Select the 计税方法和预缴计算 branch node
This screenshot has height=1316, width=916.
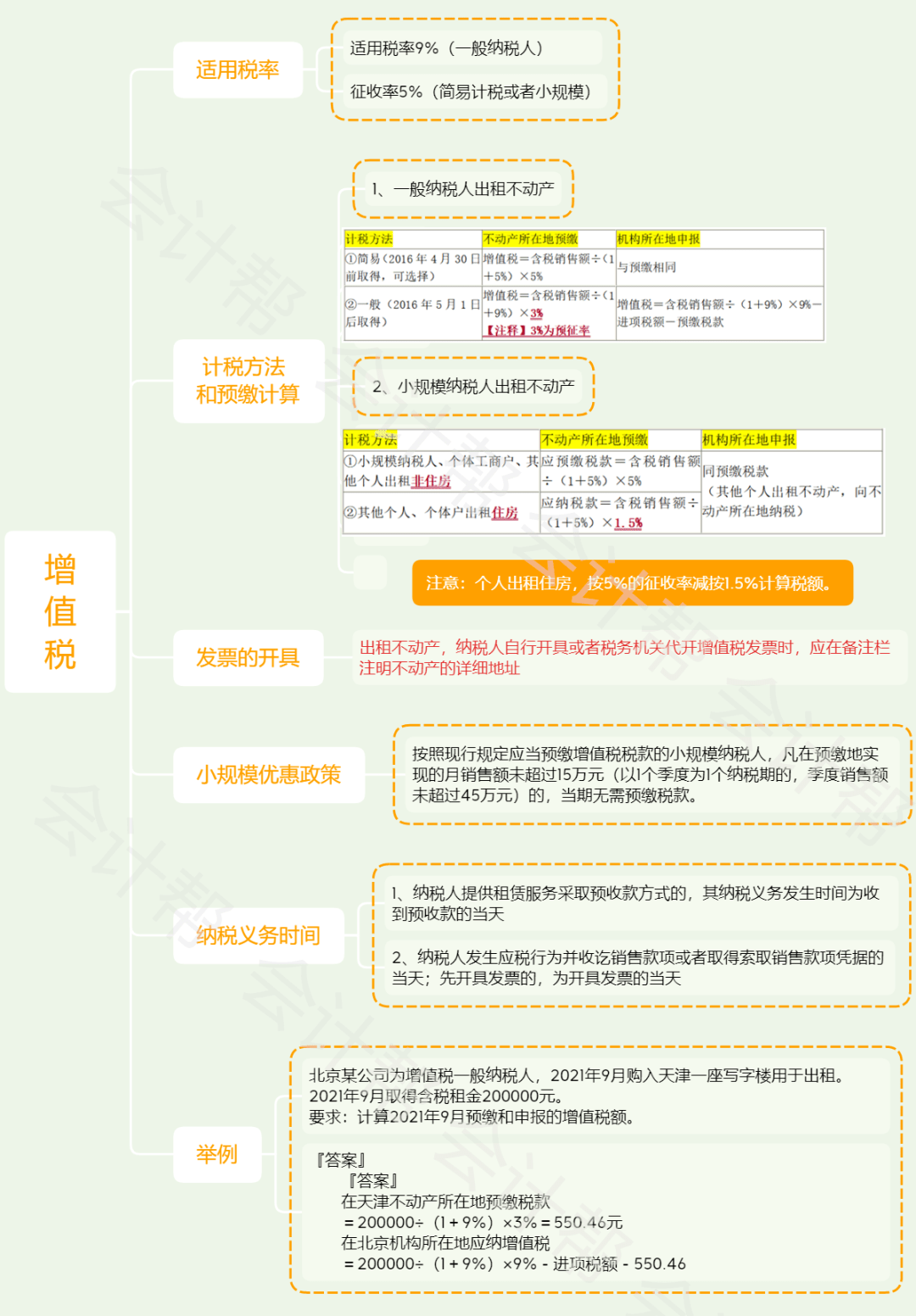249,381
